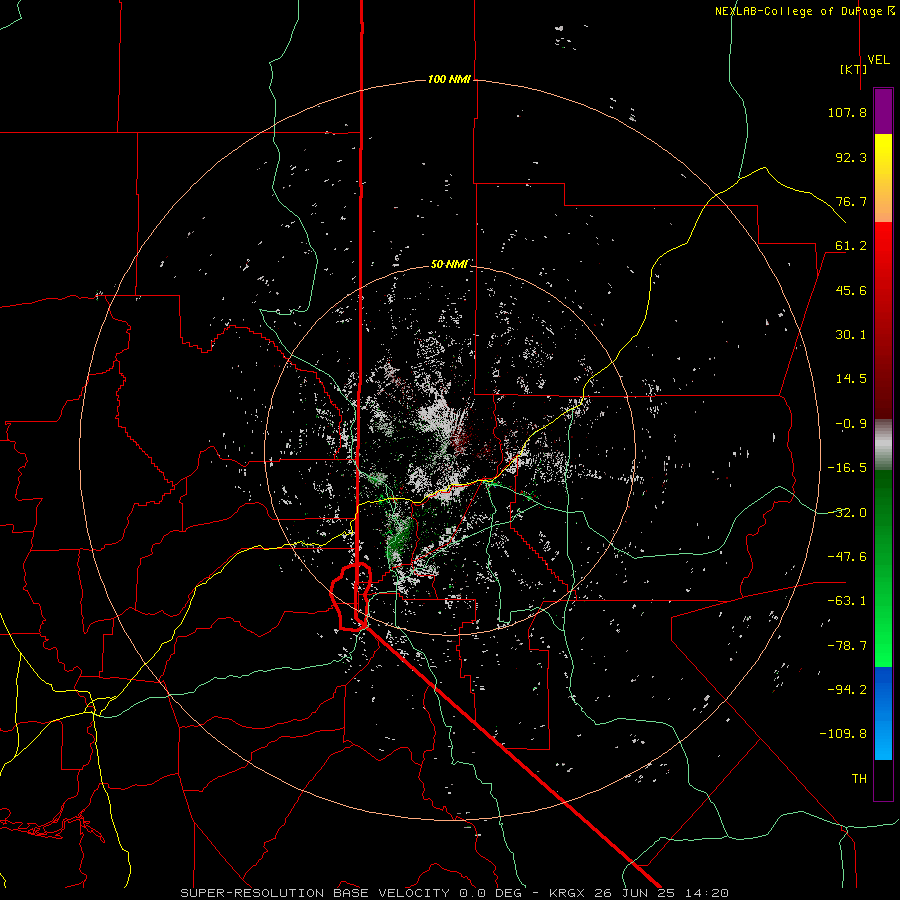900x900 pixels.
Task: Select the 61.2 velocity scale label
Action: tap(851, 246)
